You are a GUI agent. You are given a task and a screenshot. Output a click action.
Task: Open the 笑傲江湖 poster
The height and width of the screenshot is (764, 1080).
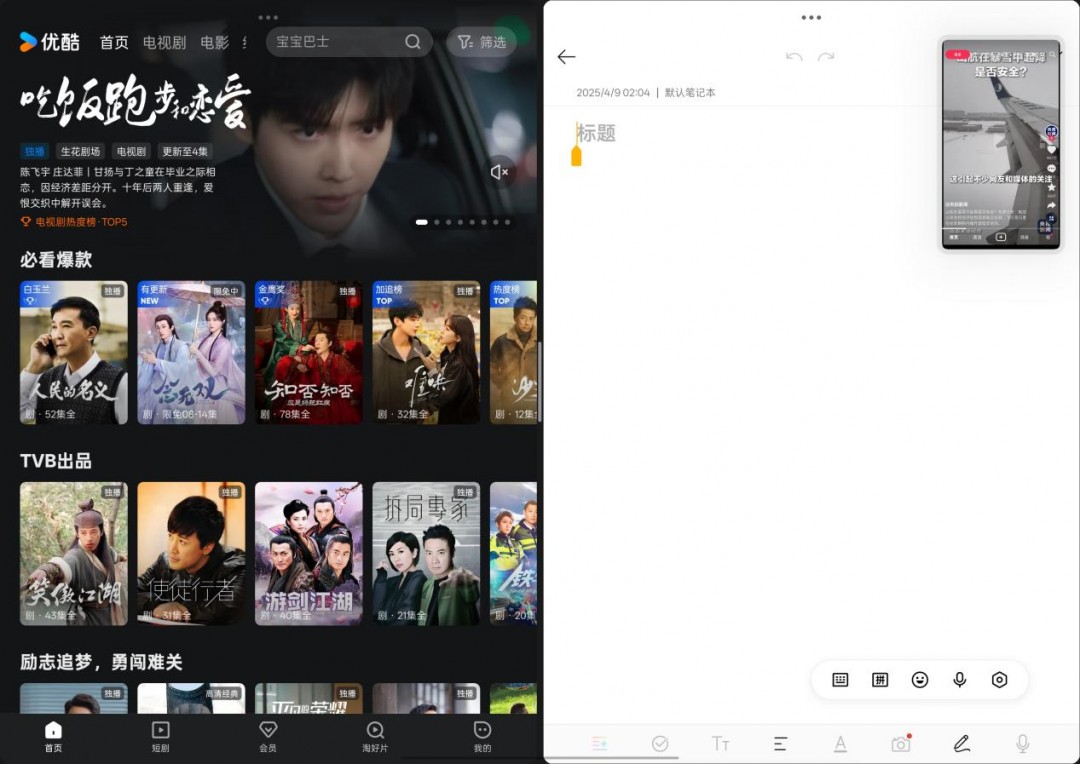click(74, 554)
